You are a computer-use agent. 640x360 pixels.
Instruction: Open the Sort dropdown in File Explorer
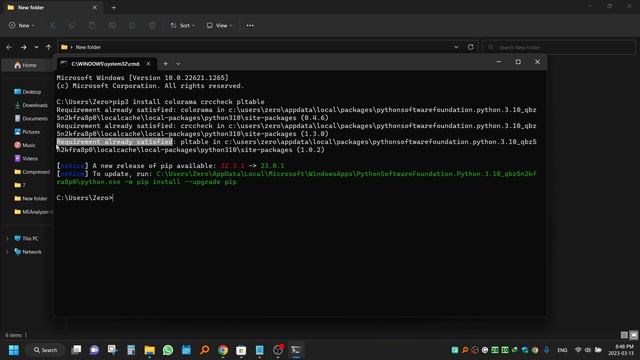click(182, 25)
